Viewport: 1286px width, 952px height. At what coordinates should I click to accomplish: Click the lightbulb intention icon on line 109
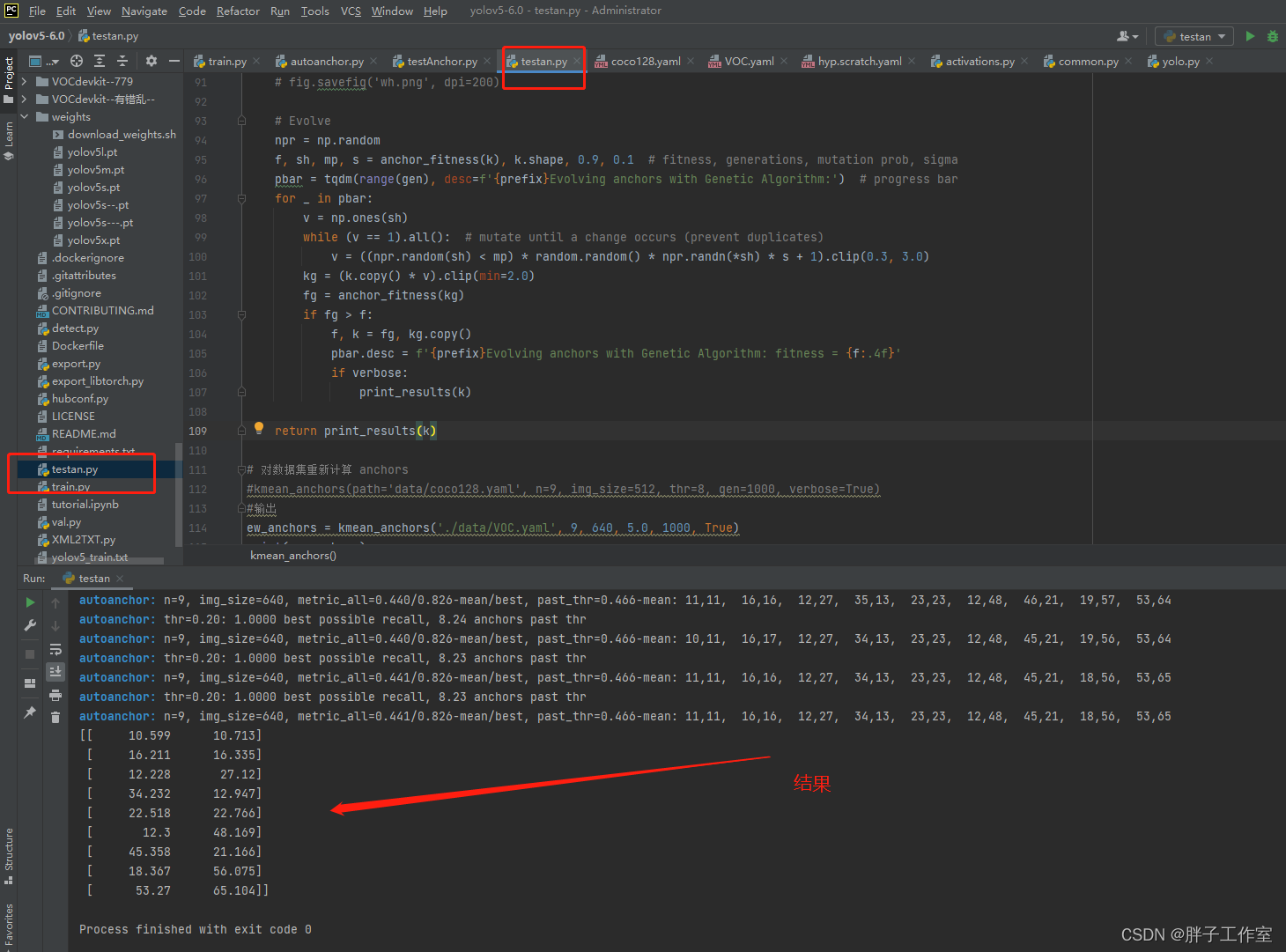click(259, 428)
